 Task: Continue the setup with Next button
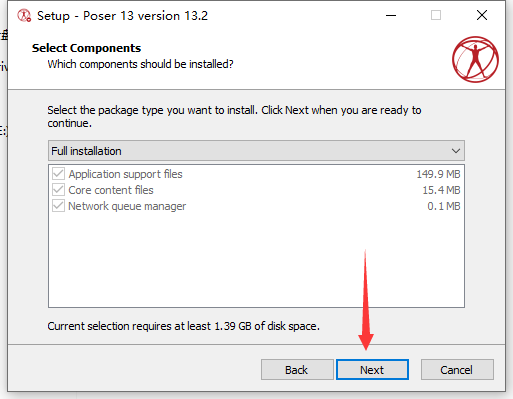pyautogui.click(x=372, y=369)
